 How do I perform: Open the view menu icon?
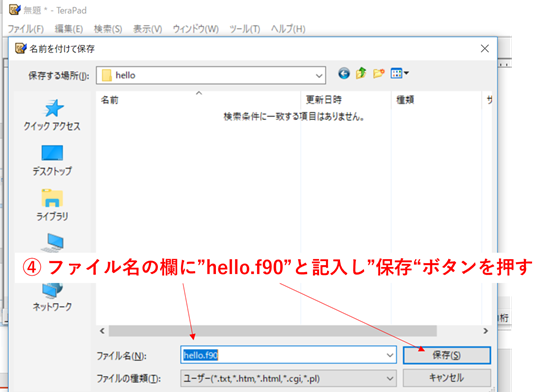tap(399, 73)
